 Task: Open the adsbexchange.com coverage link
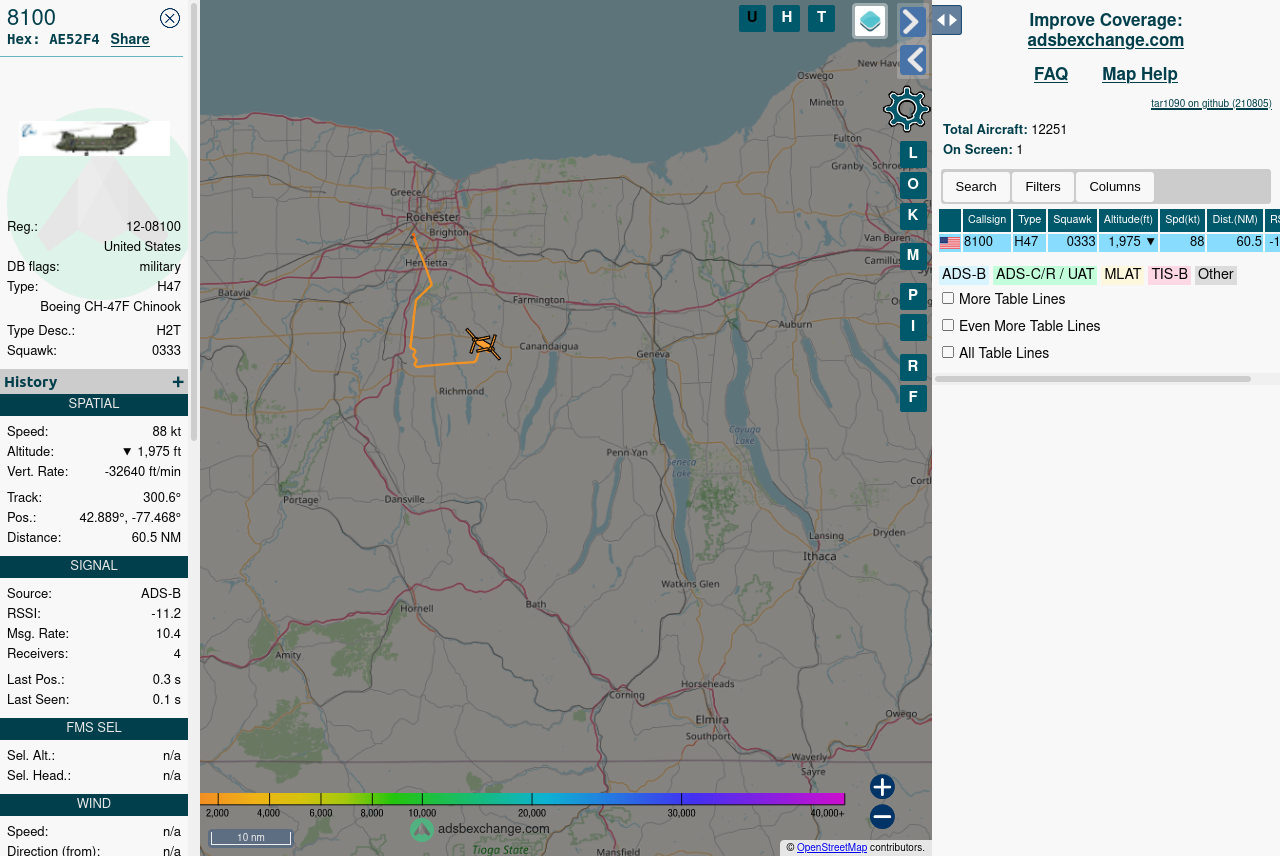point(1106,40)
